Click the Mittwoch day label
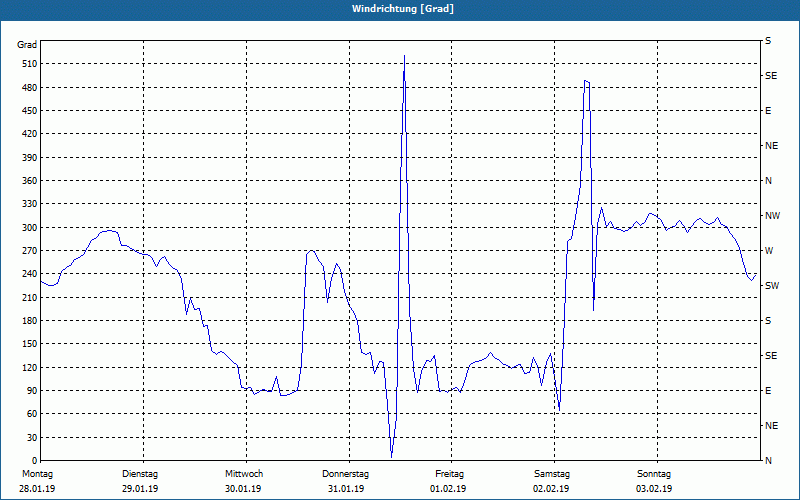Viewport: 800px width, 500px height. (244, 474)
